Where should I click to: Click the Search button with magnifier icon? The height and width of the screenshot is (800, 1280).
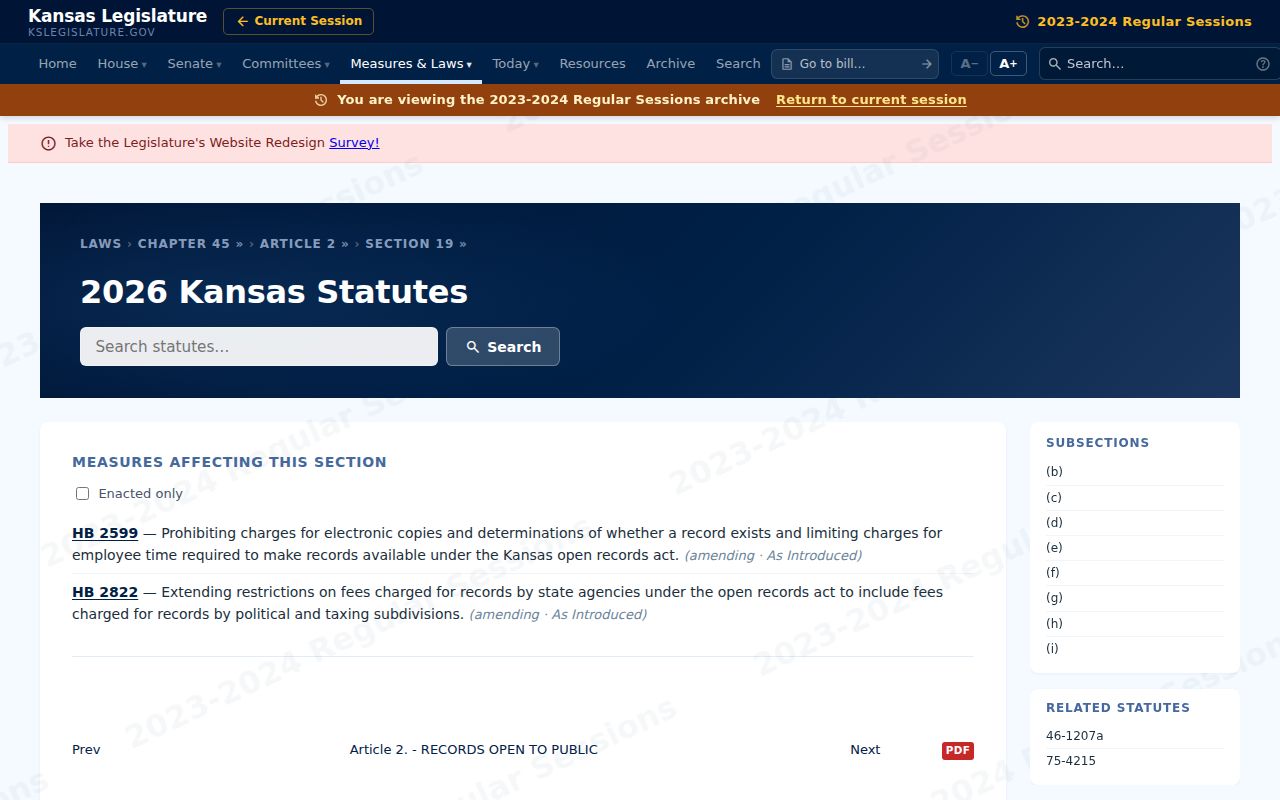pos(503,347)
